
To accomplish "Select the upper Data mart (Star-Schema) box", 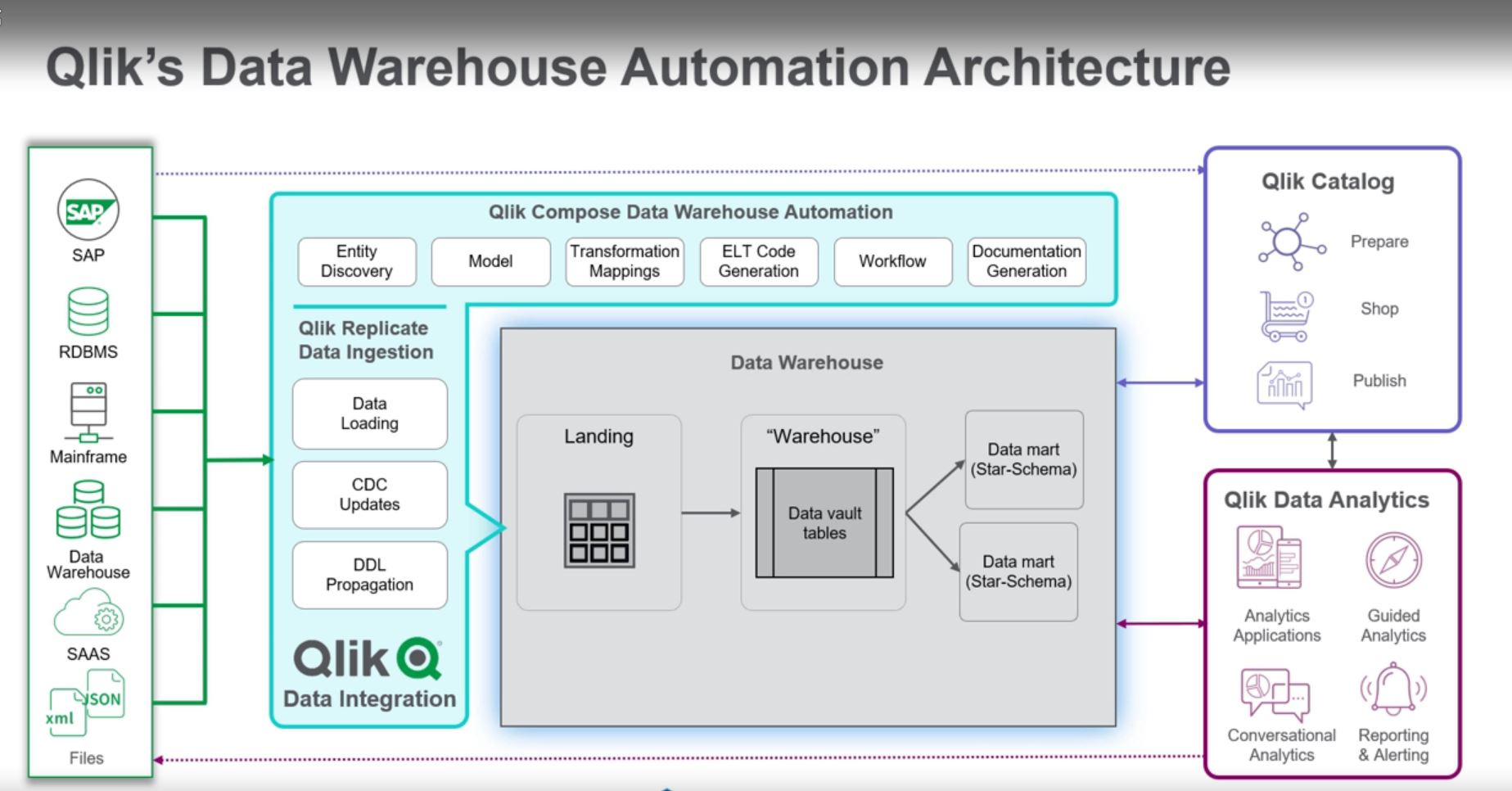I will pyautogui.click(x=1024, y=459).
